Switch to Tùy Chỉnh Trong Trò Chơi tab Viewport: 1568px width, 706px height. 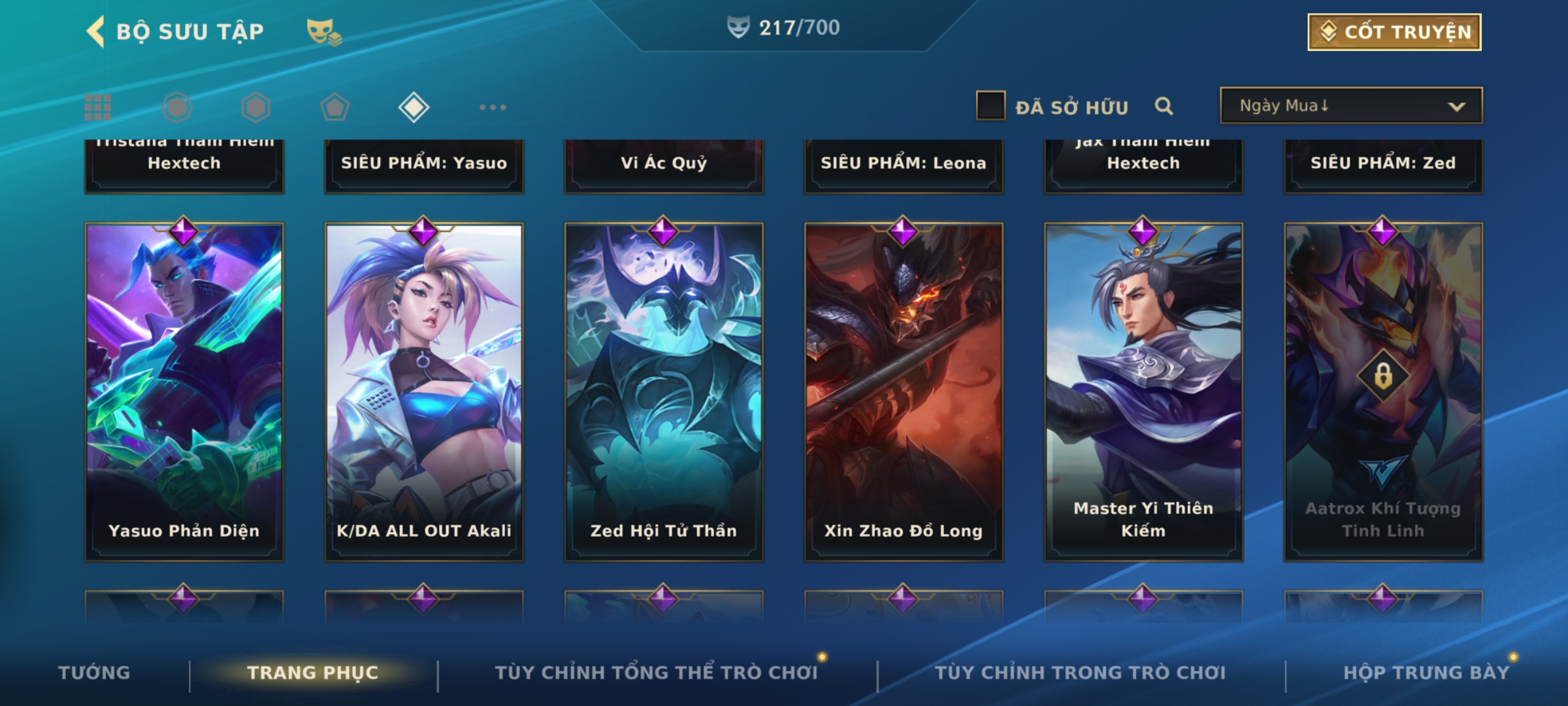click(1081, 673)
